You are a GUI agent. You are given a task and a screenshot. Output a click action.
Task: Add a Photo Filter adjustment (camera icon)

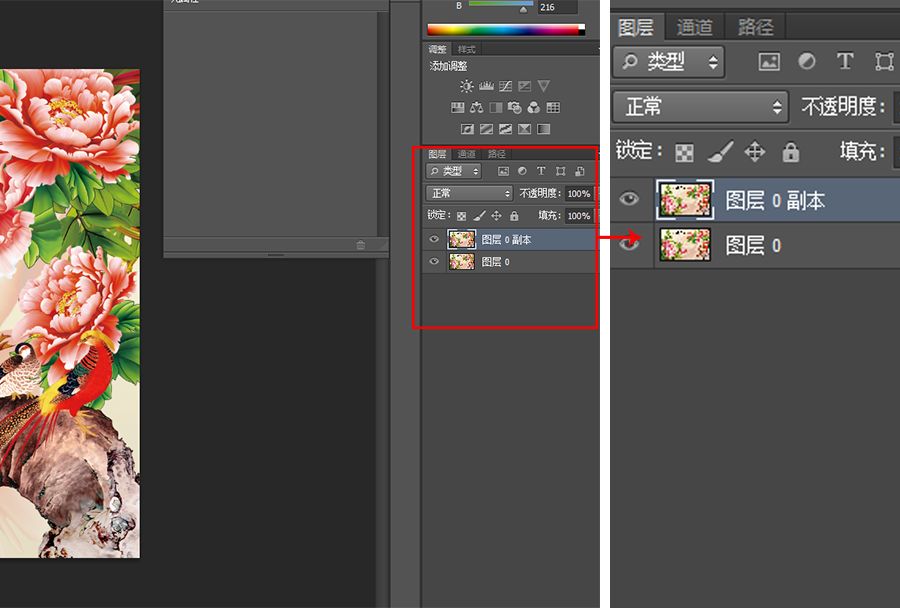pyautogui.click(x=514, y=107)
